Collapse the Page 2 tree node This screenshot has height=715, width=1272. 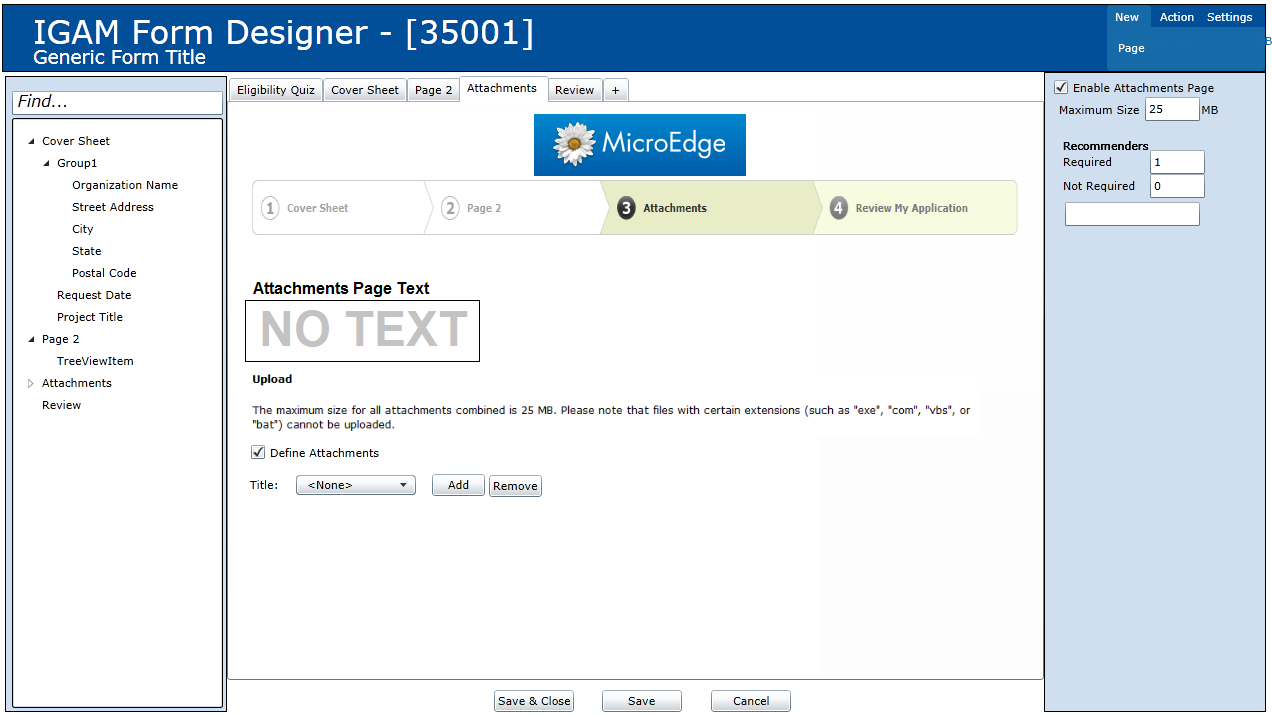pos(31,339)
